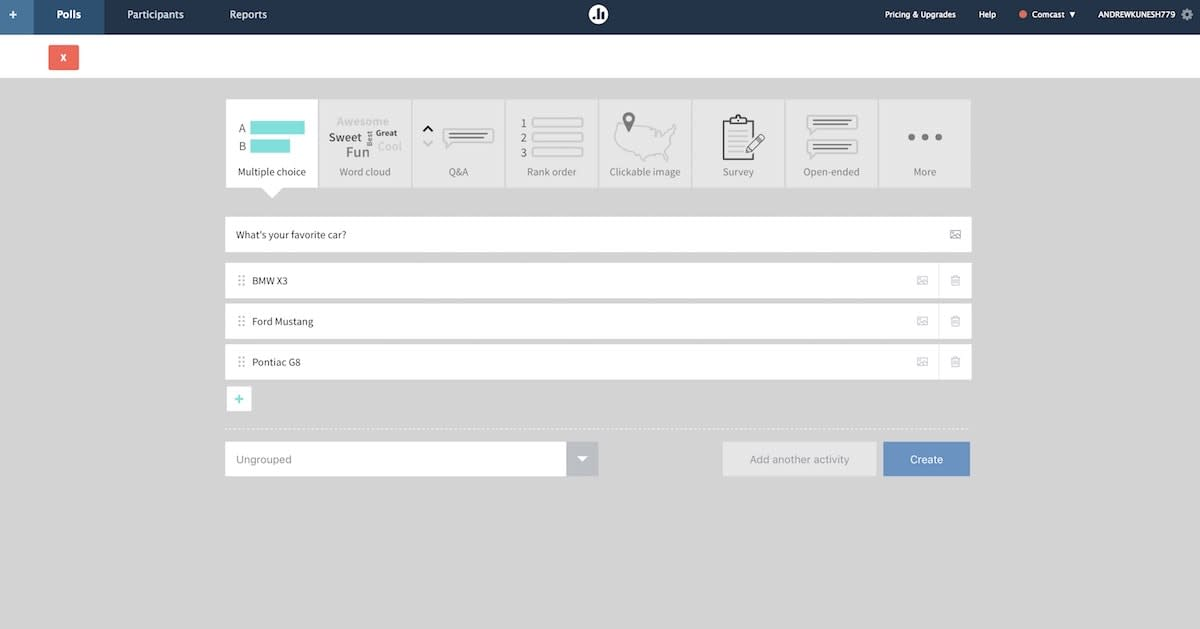Open the Comcast account dropdown

(x=1047, y=15)
